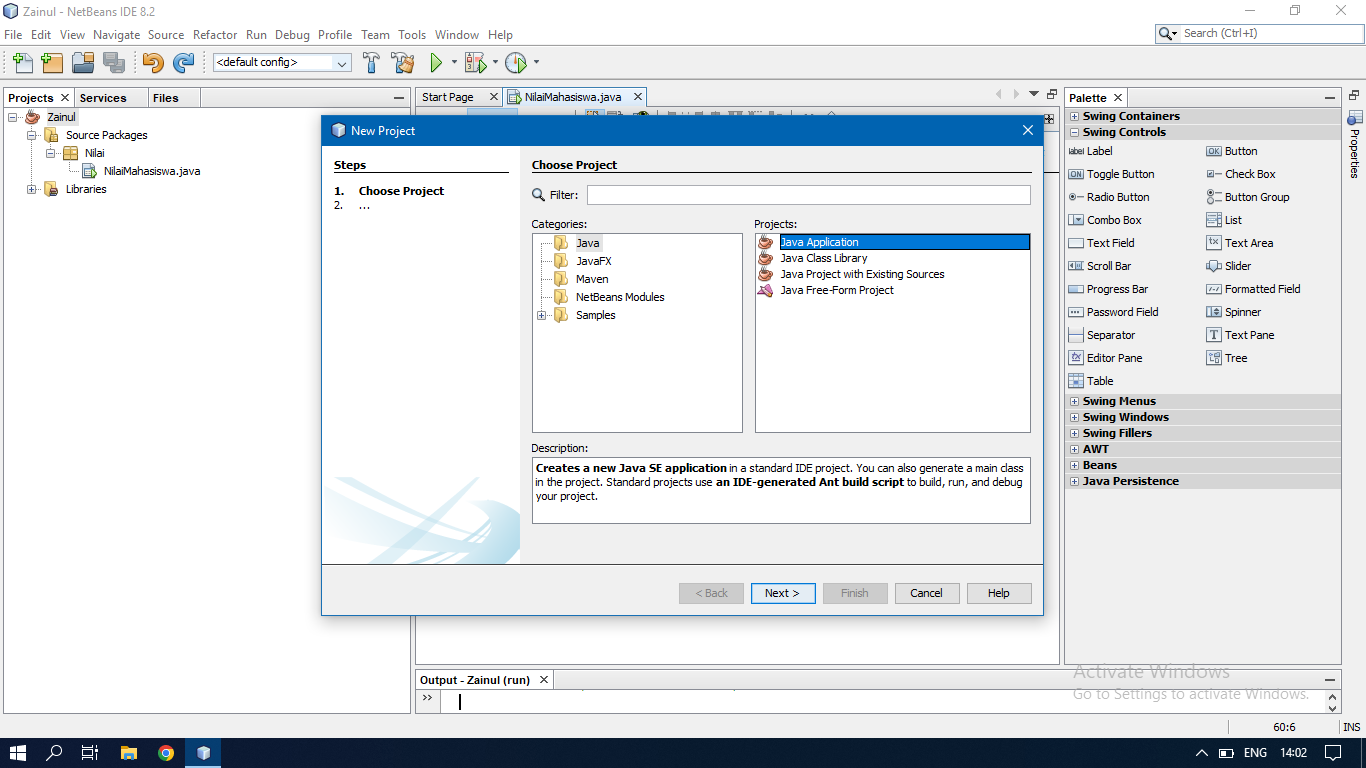This screenshot has width=1366, height=768.
Task: Click the Build Project hammer icon
Action: (x=371, y=63)
